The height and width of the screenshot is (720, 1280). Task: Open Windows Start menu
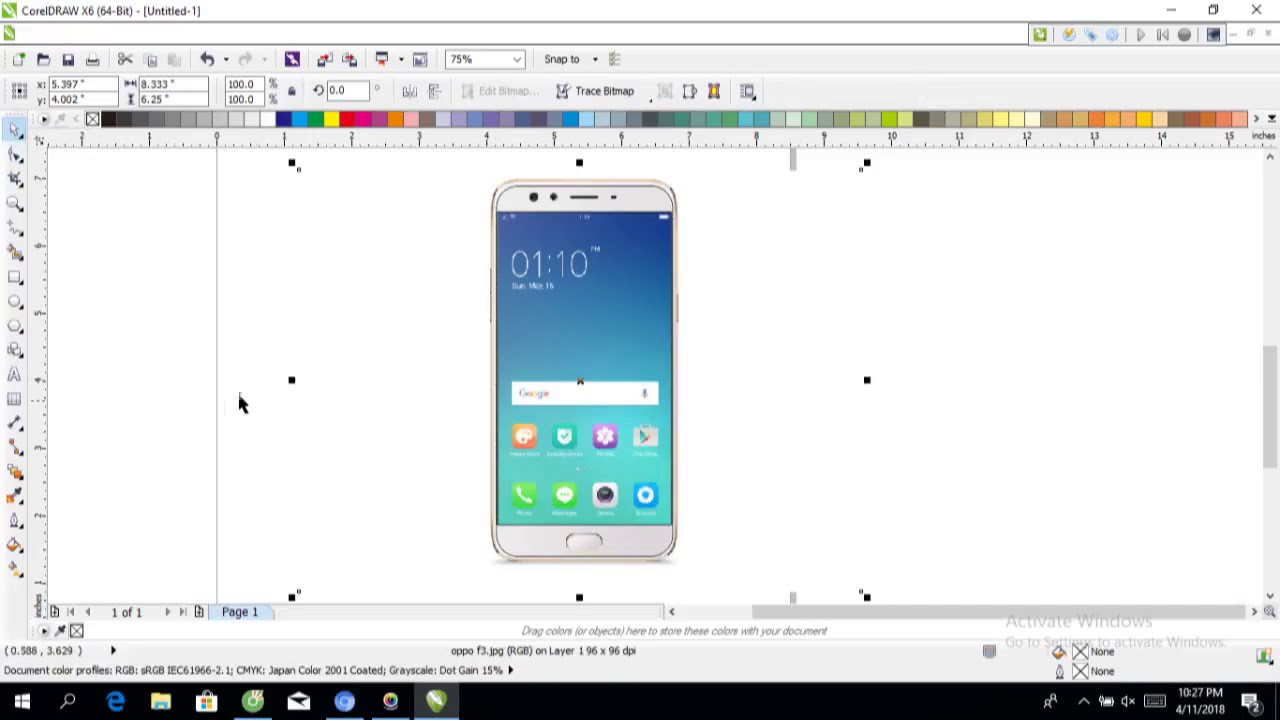tap(22, 702)
